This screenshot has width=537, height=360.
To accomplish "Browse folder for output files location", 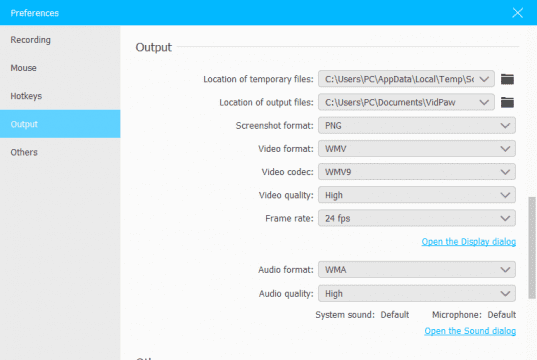I will (507, 102).
